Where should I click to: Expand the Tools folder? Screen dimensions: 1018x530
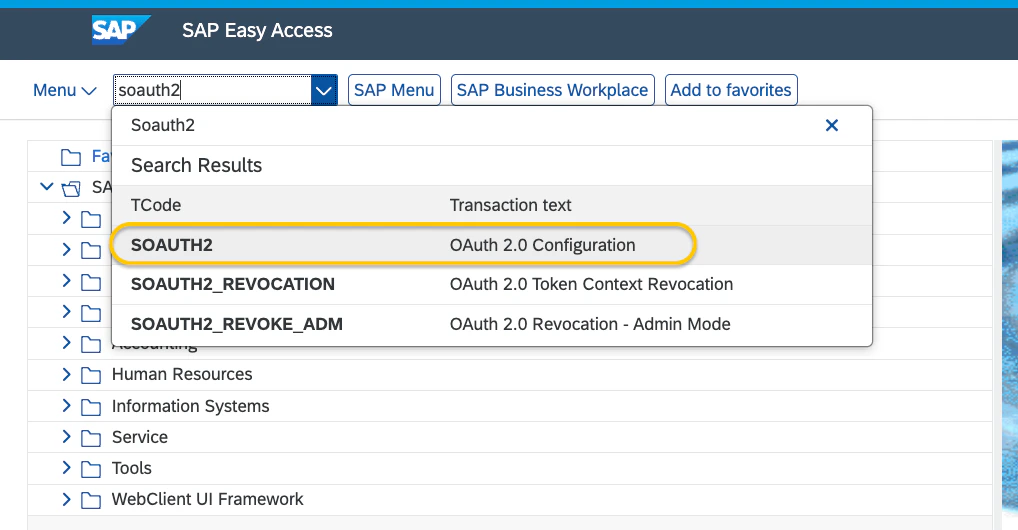pos(66,468)
